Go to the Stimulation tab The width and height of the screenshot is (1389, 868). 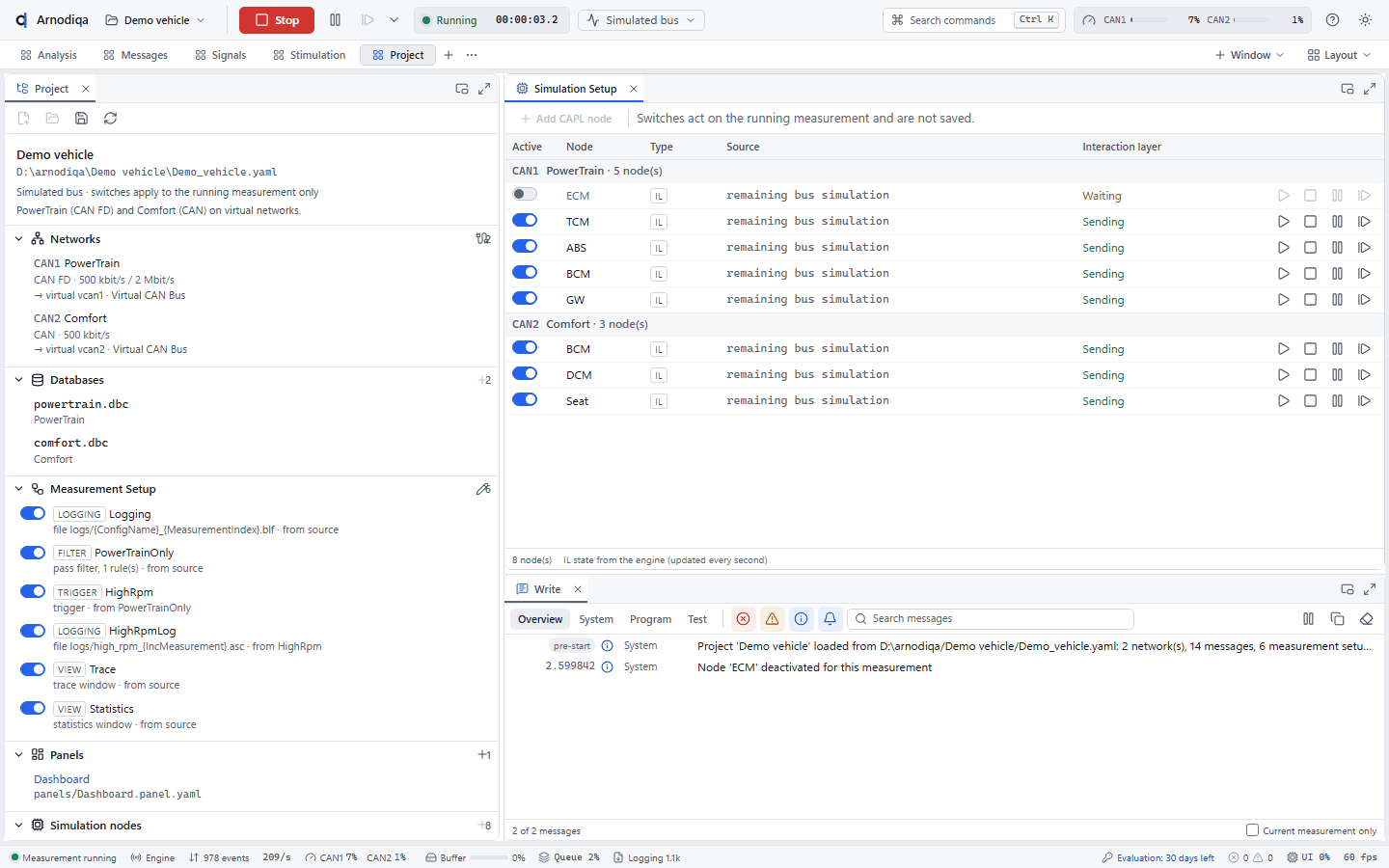tap(309, 55)
